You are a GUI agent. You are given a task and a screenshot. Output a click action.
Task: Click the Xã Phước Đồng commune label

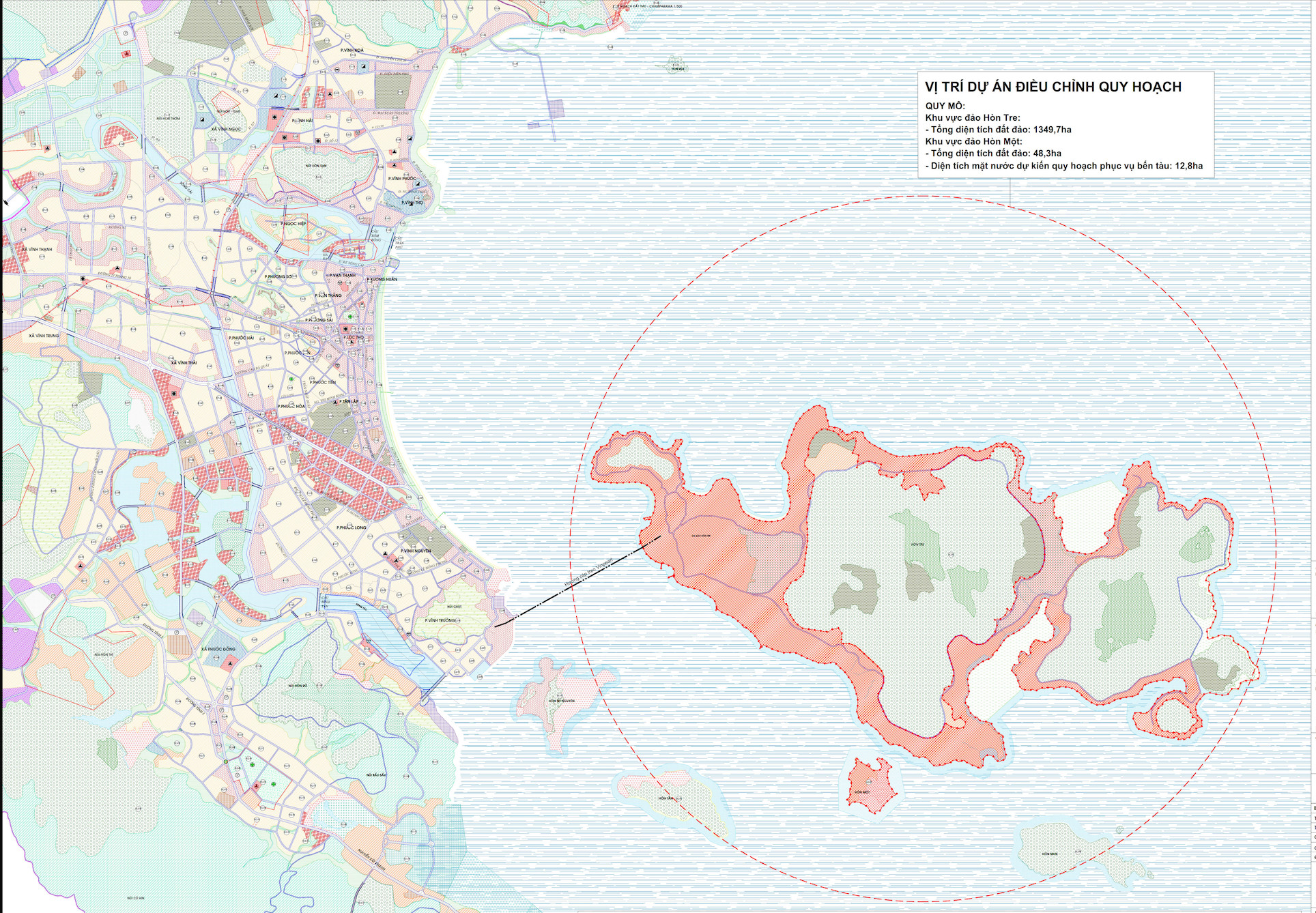click(218, 649)
